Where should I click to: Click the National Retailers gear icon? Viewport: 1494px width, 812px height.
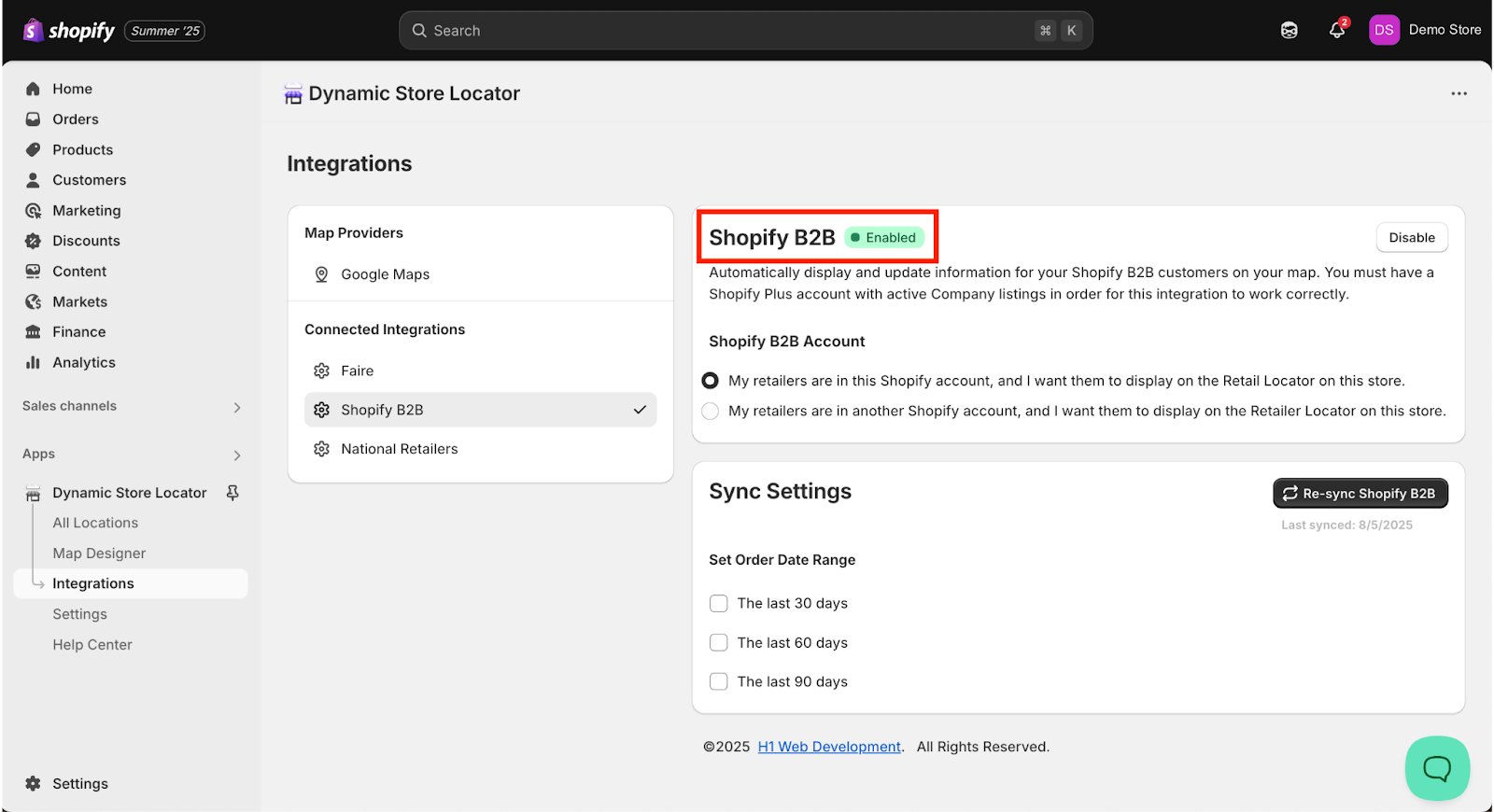point(321,449)
